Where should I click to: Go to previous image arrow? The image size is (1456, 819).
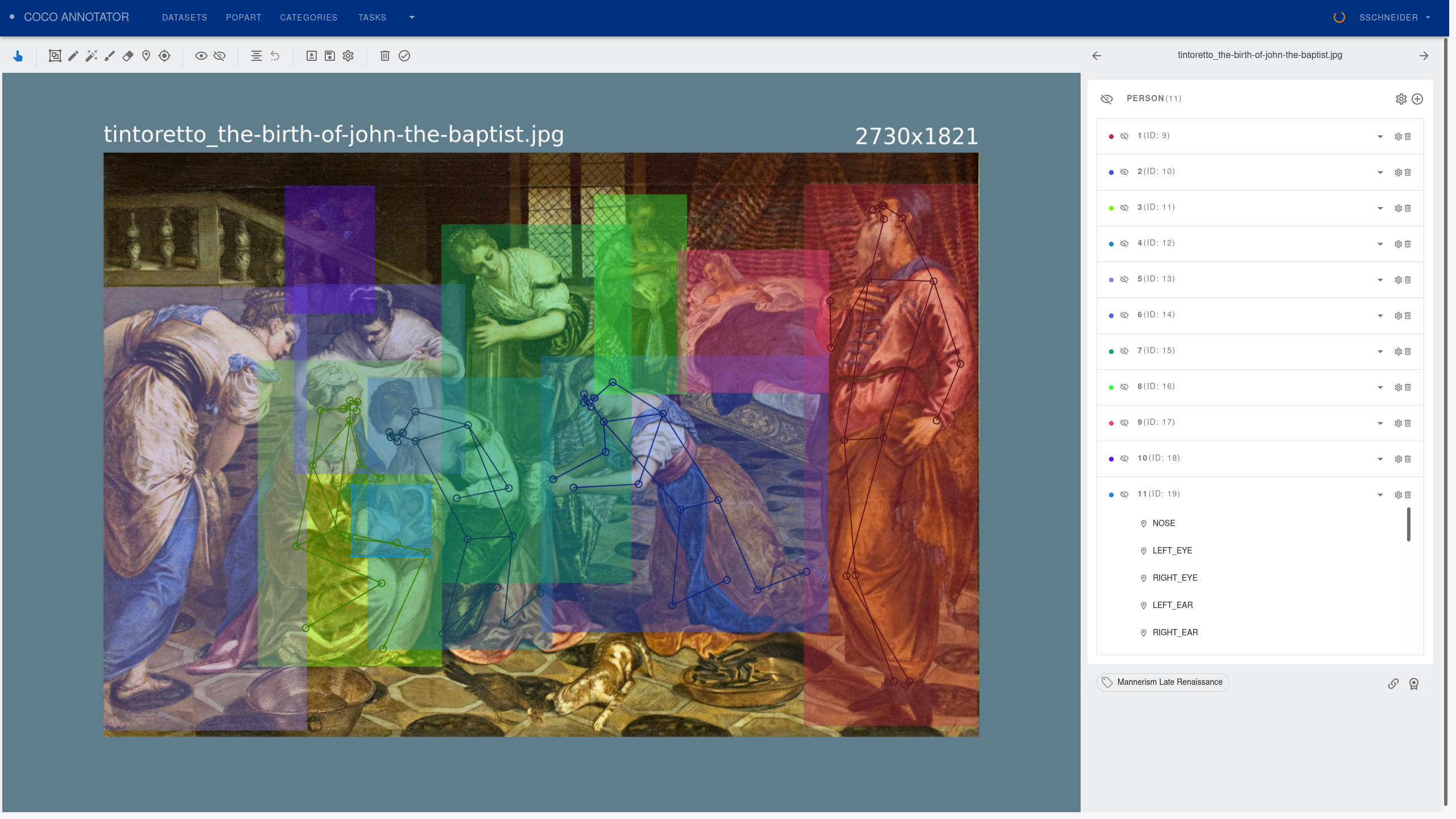pos(1097,56)
